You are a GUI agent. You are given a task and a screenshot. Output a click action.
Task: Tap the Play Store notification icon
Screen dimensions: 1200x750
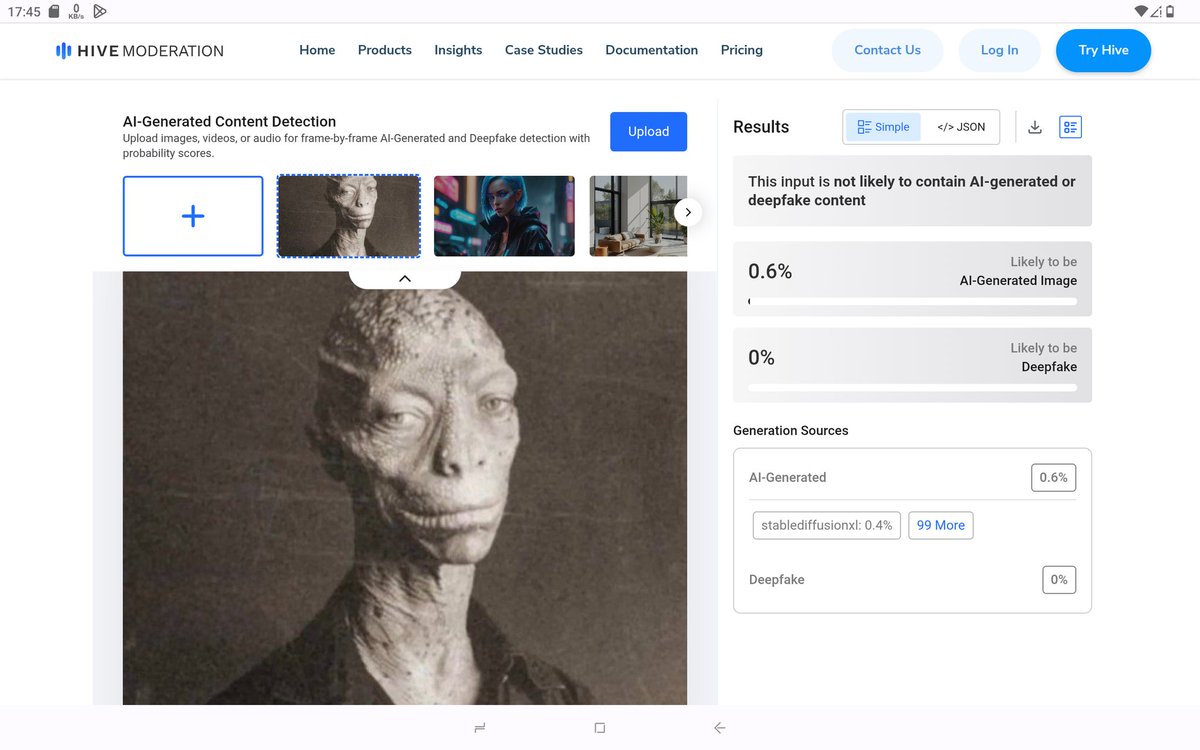99,11
